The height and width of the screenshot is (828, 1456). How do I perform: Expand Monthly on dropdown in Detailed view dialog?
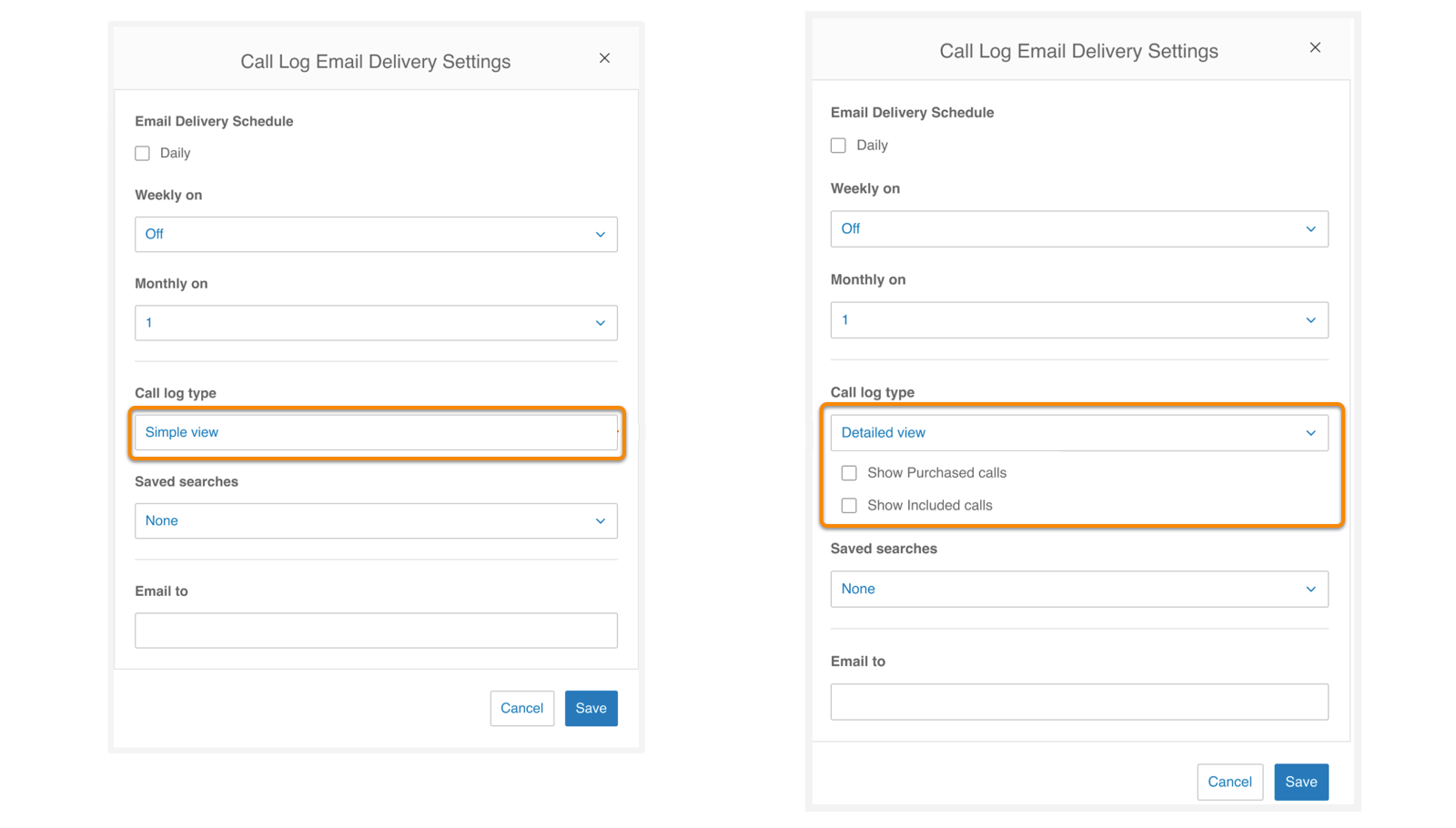pyautogui.click(x=1078, y=320)
